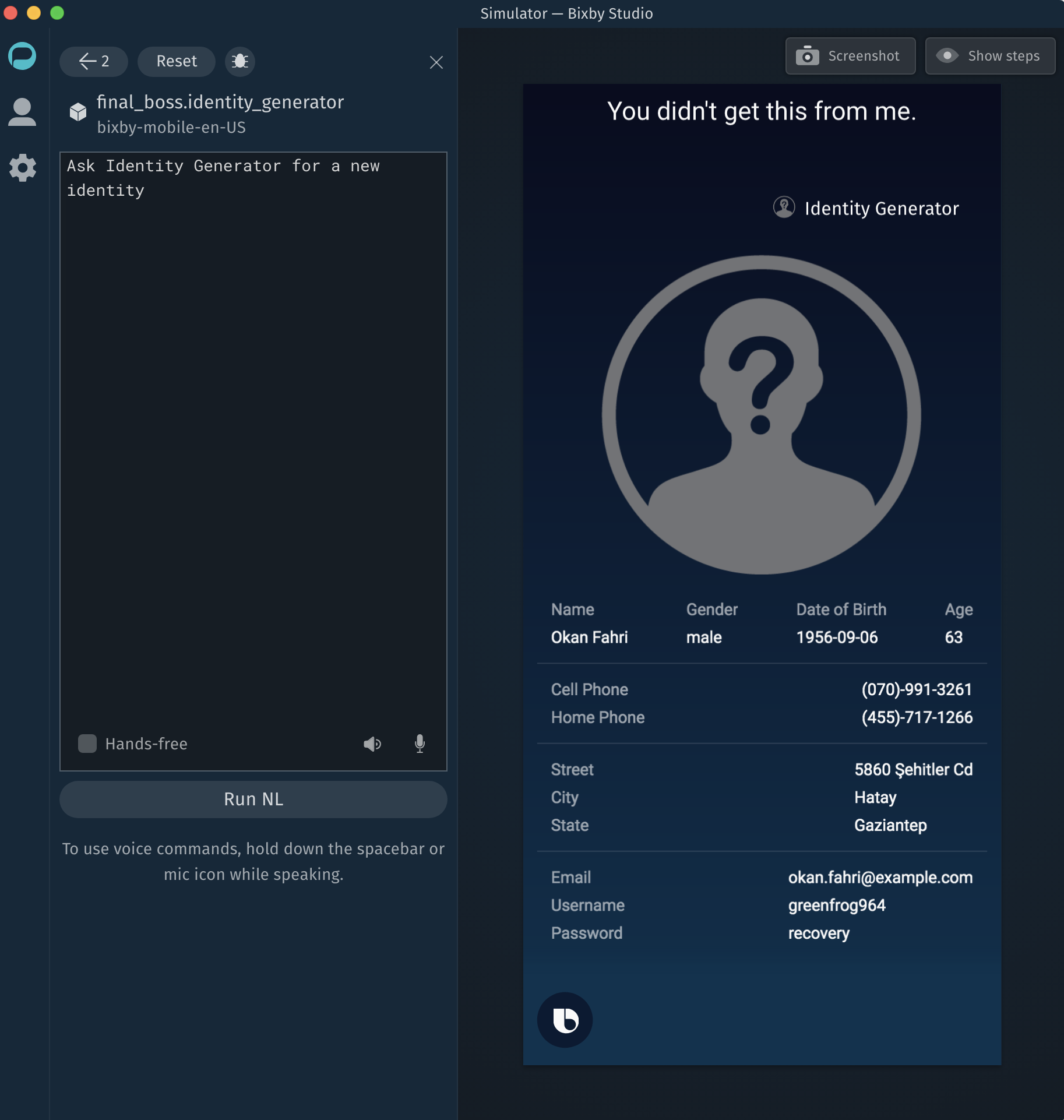Screen dimensions: 1064x1120
Task: Tap the Bixby logo button at bottom
Action: [x=565, y=1020]
